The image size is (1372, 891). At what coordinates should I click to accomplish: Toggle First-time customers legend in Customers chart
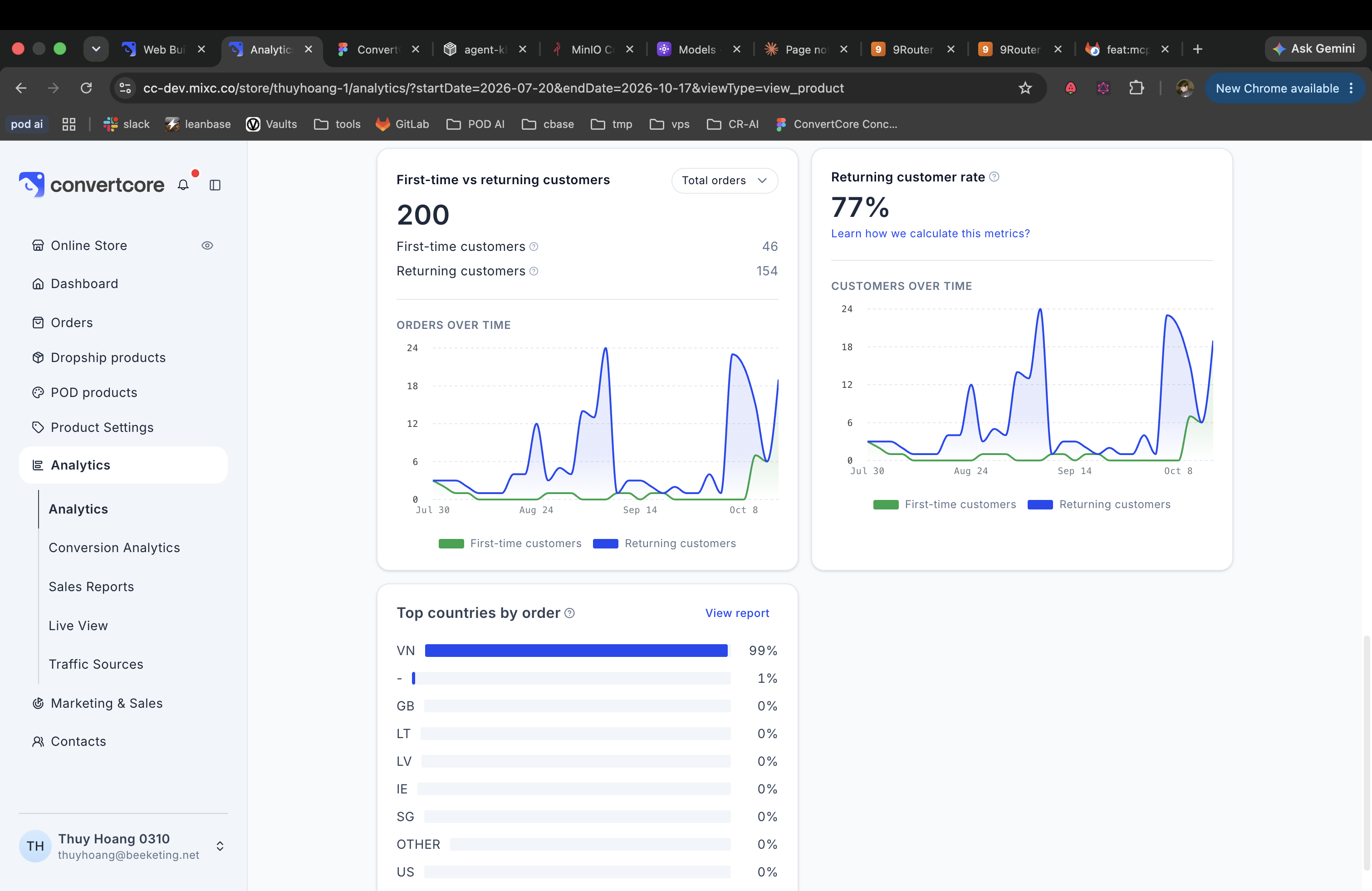click(944, 504)
